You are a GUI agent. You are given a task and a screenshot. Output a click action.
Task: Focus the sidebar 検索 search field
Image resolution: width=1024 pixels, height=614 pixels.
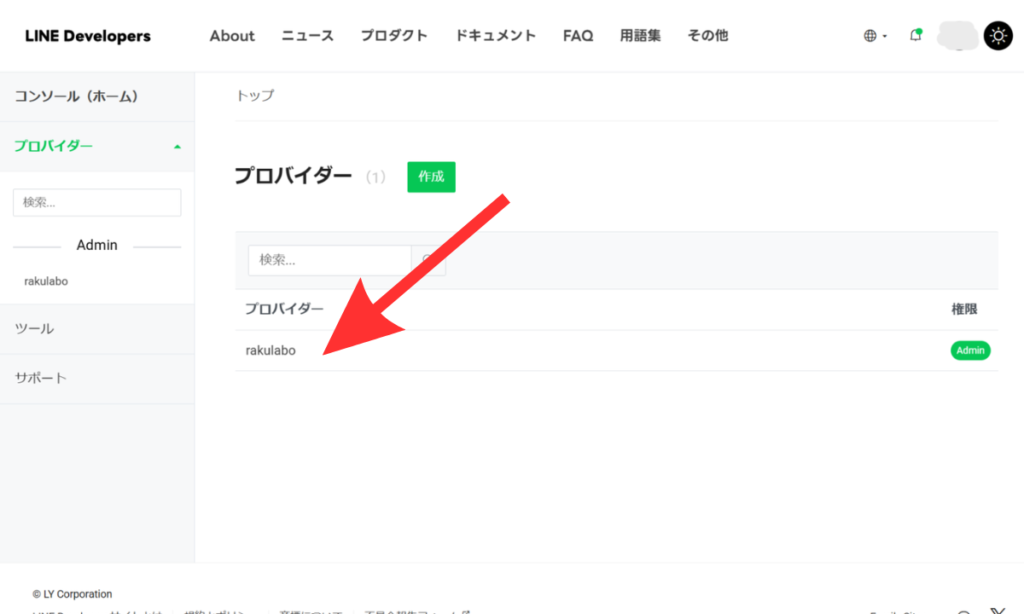click(x=97, y=202)
